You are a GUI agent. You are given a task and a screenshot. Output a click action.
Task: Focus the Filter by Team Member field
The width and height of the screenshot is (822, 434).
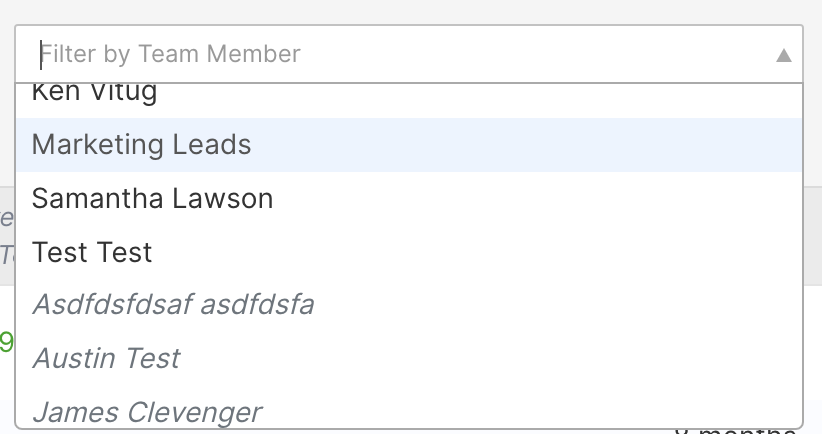tap(409, 54)
